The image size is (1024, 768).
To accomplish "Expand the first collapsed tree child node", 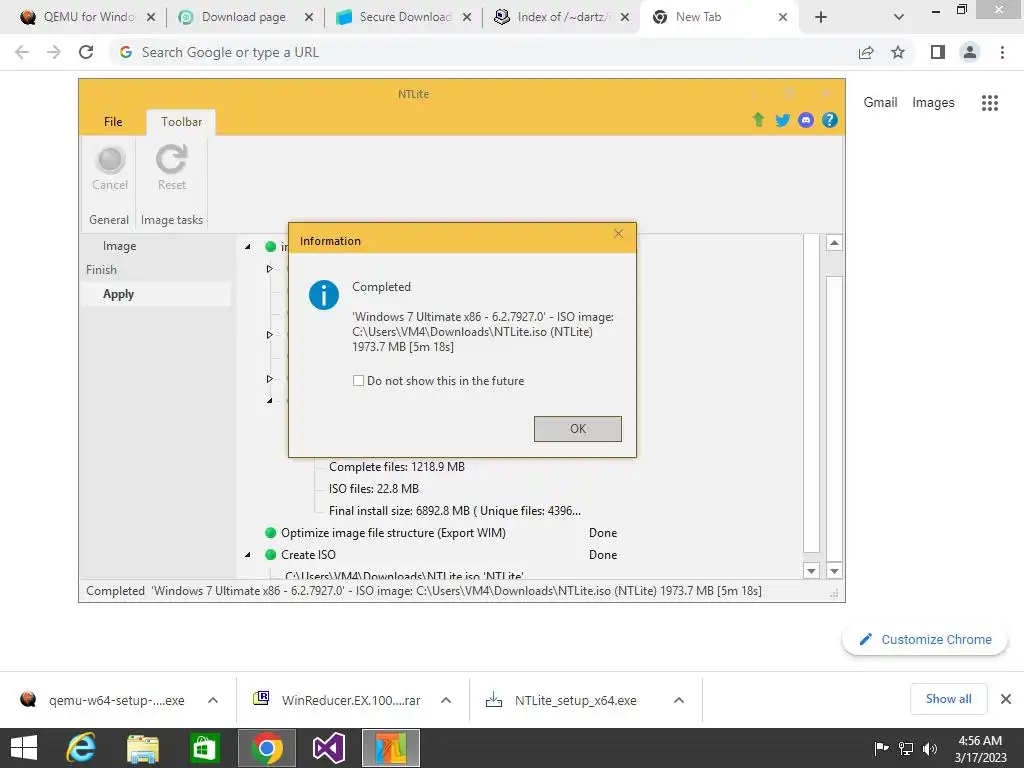I will [269, 268].
